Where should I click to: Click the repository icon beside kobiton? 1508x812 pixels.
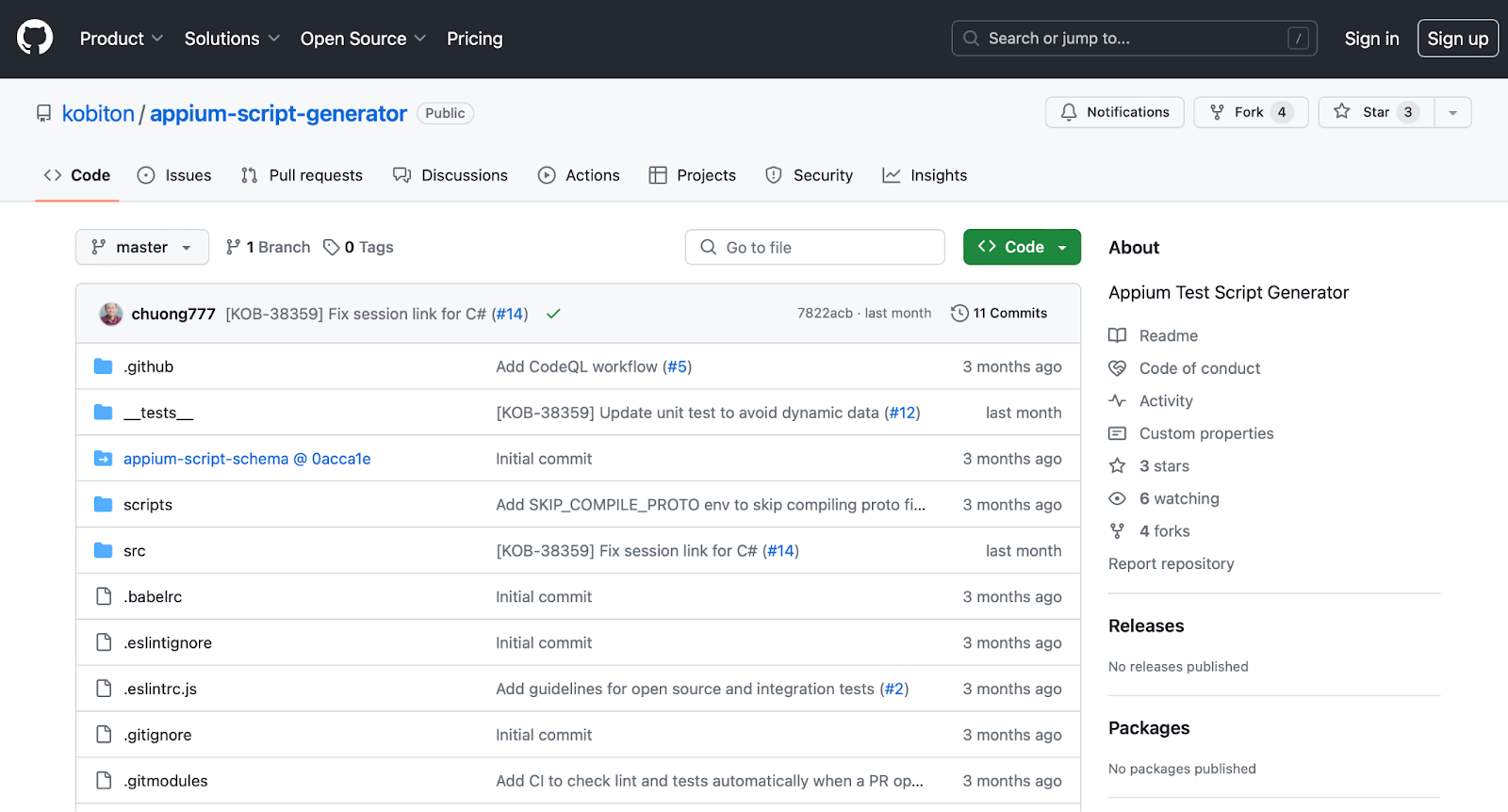pos(43,114)
